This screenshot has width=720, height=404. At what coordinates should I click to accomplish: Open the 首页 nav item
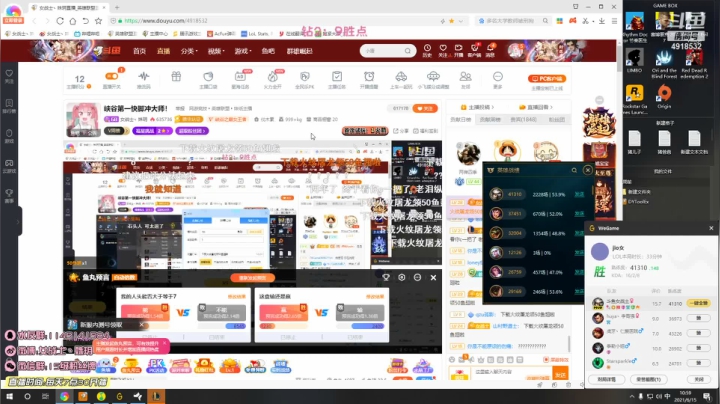(139, 51)
